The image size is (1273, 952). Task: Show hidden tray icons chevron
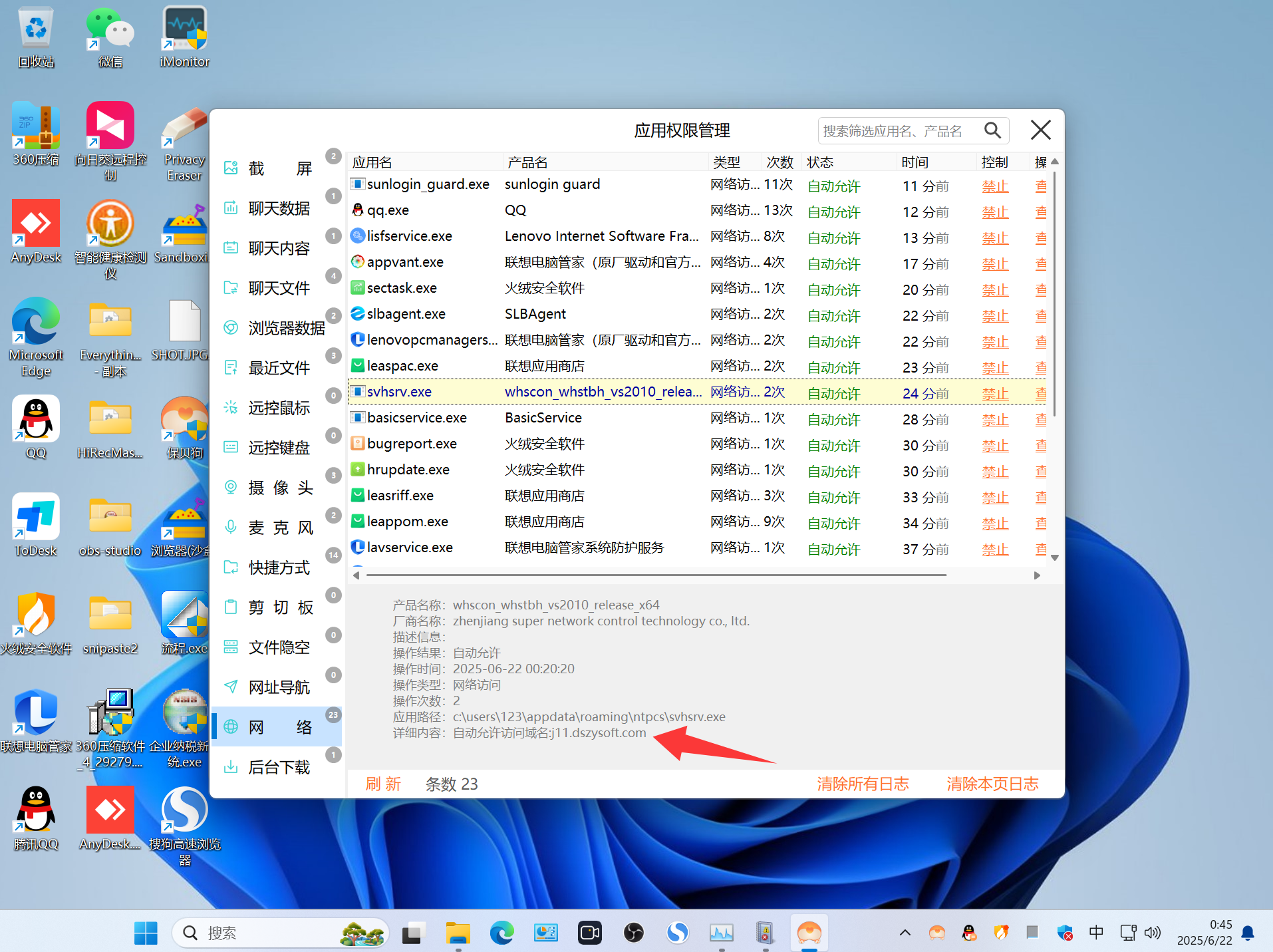tap(905, 933)
